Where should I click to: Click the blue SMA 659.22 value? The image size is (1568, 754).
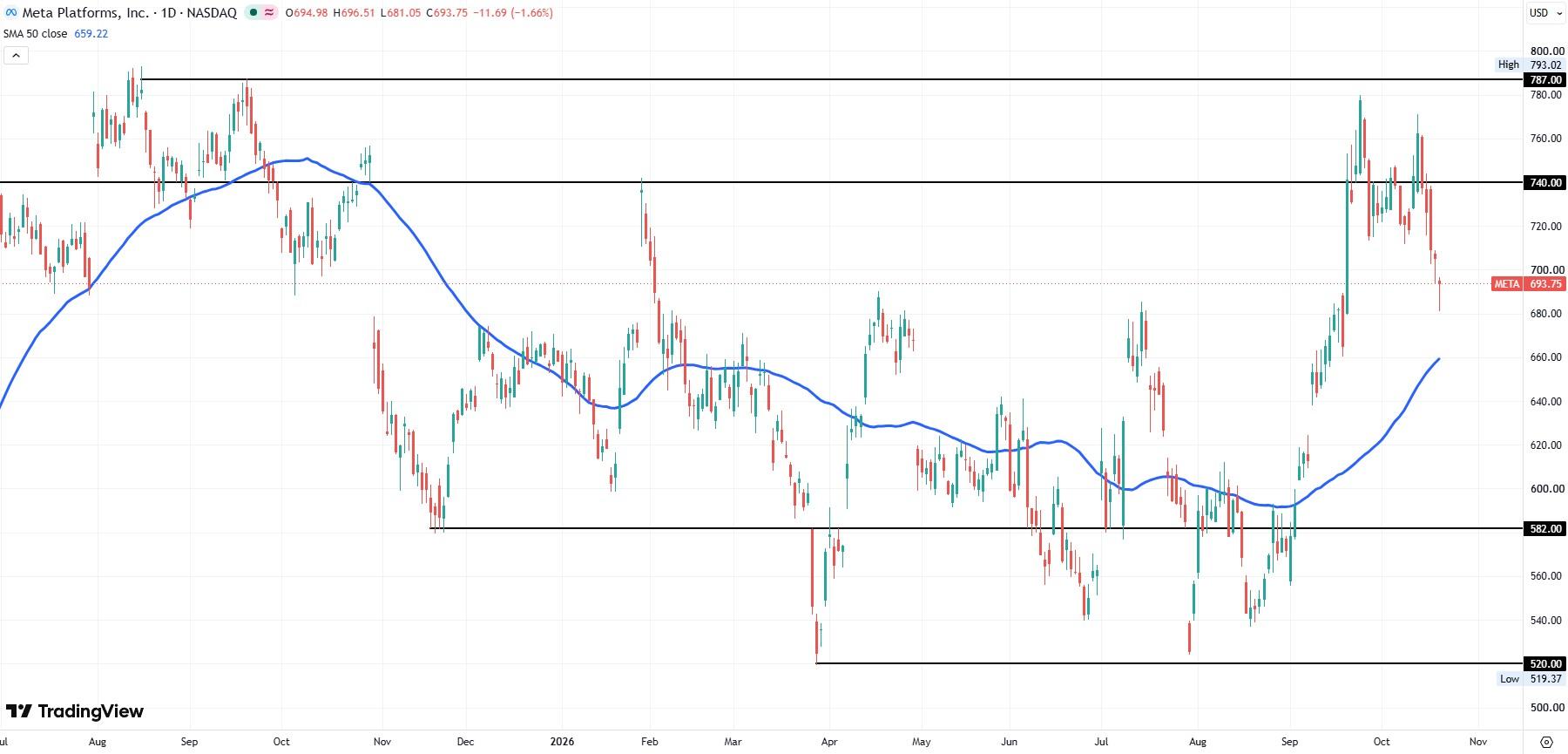(91, 34)
